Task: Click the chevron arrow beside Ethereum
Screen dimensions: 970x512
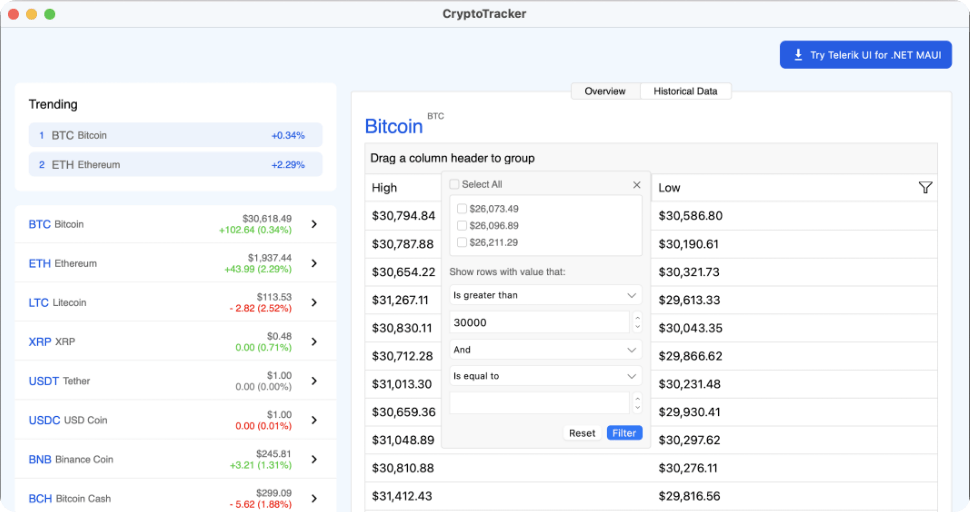Action: 314,264
